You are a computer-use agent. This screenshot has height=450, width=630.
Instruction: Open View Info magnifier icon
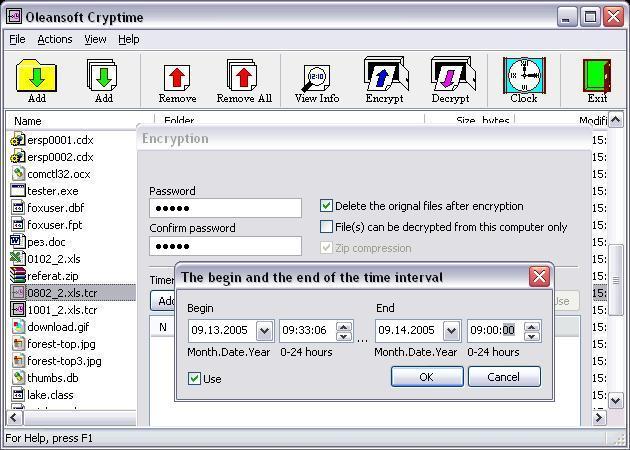click(x=316, y=78)
